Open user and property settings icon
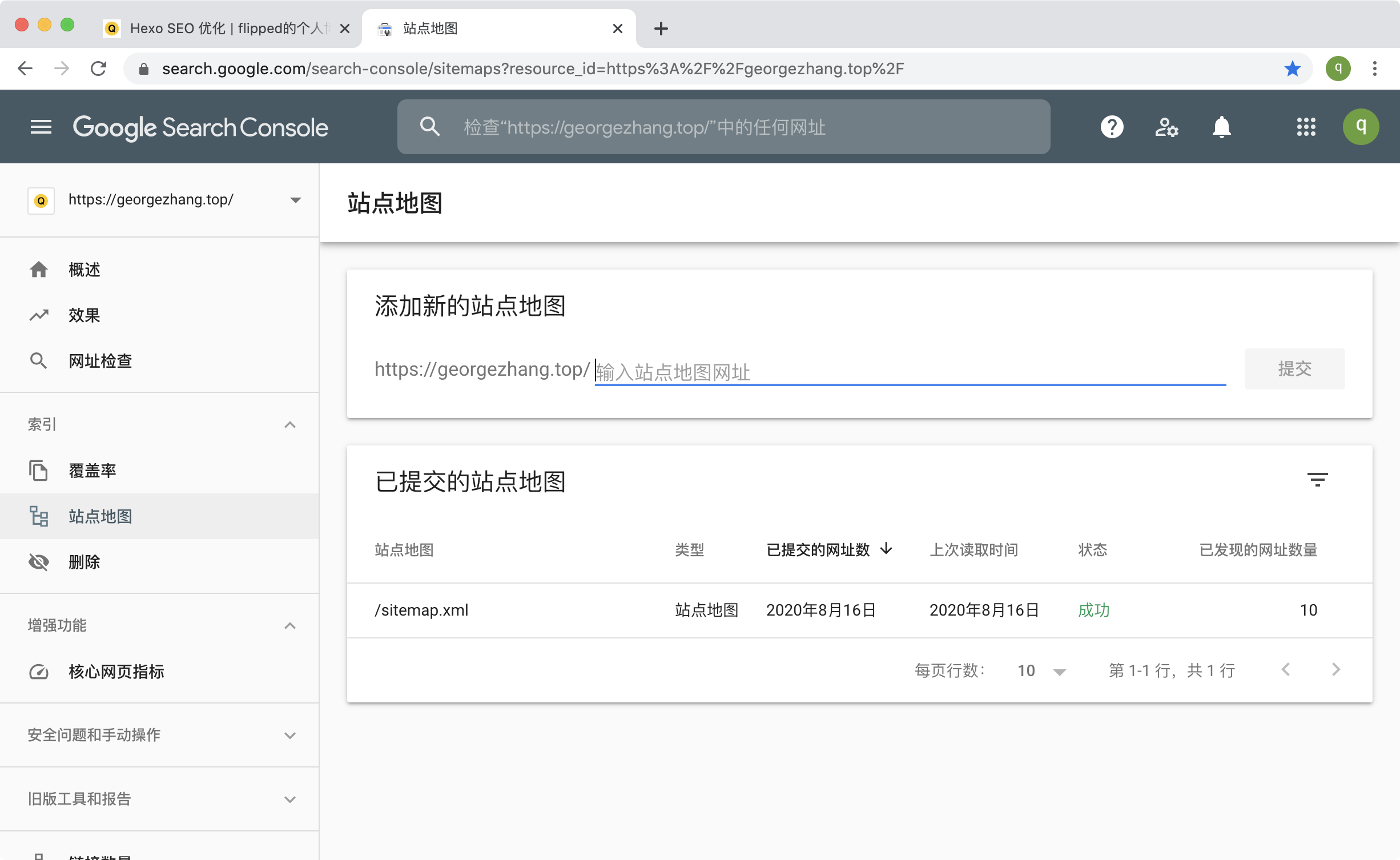Image resolution: width=1400 pixels, height=860 pixels. point(1166,127)
